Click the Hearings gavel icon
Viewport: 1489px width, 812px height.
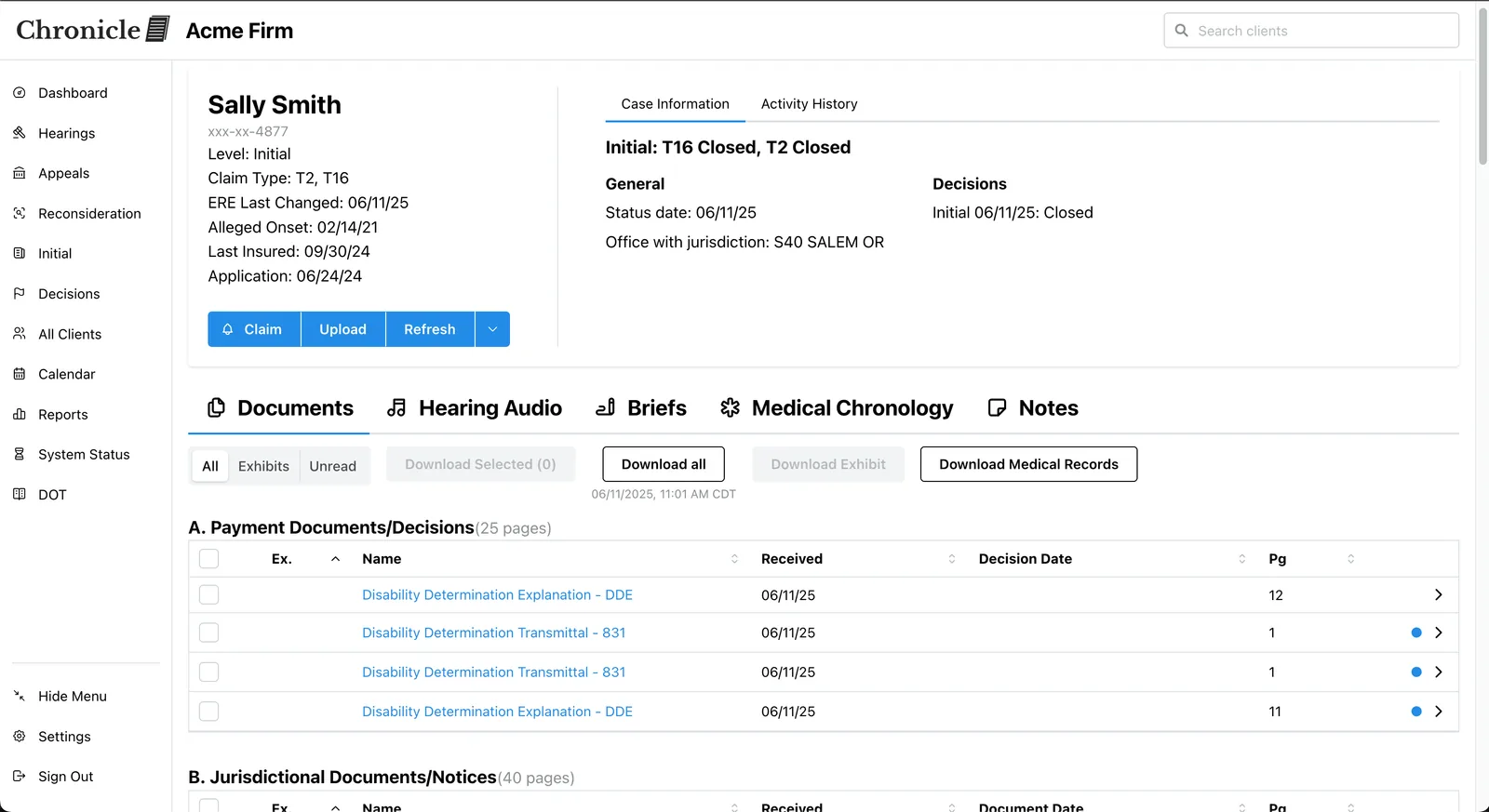[x=20, y=133]
